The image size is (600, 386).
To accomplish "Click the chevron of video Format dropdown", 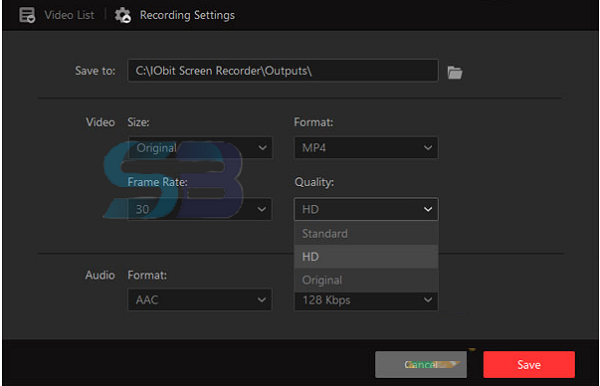I will click(428, 148).
